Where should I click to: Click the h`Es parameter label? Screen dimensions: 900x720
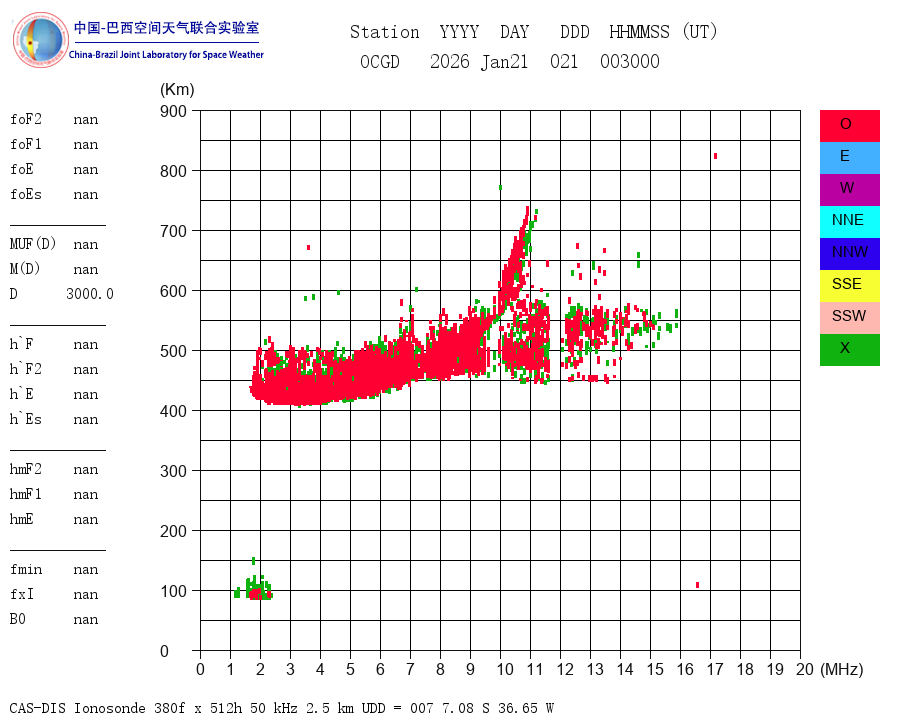pos(26,419)
